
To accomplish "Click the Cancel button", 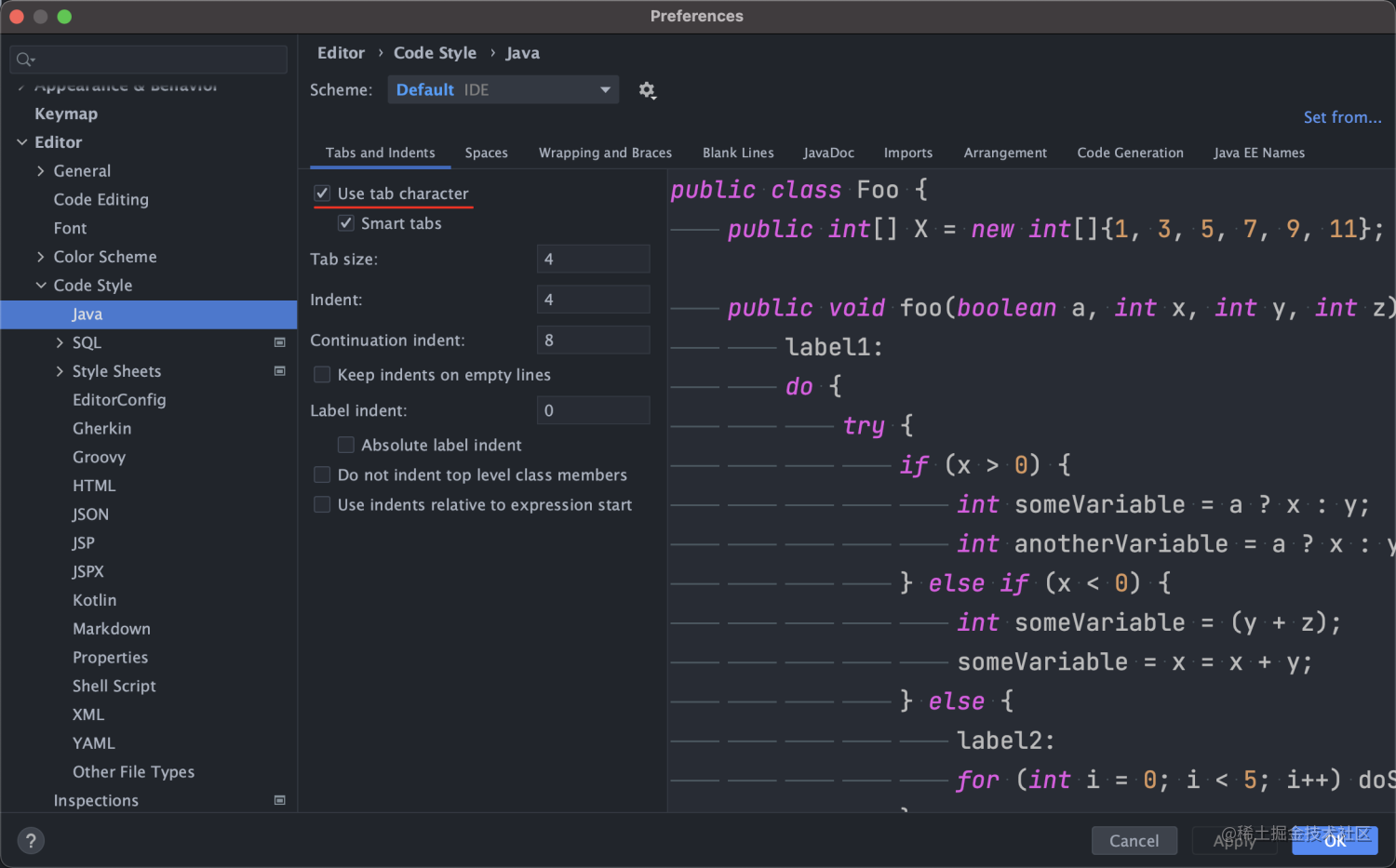I will (1134, 841).
